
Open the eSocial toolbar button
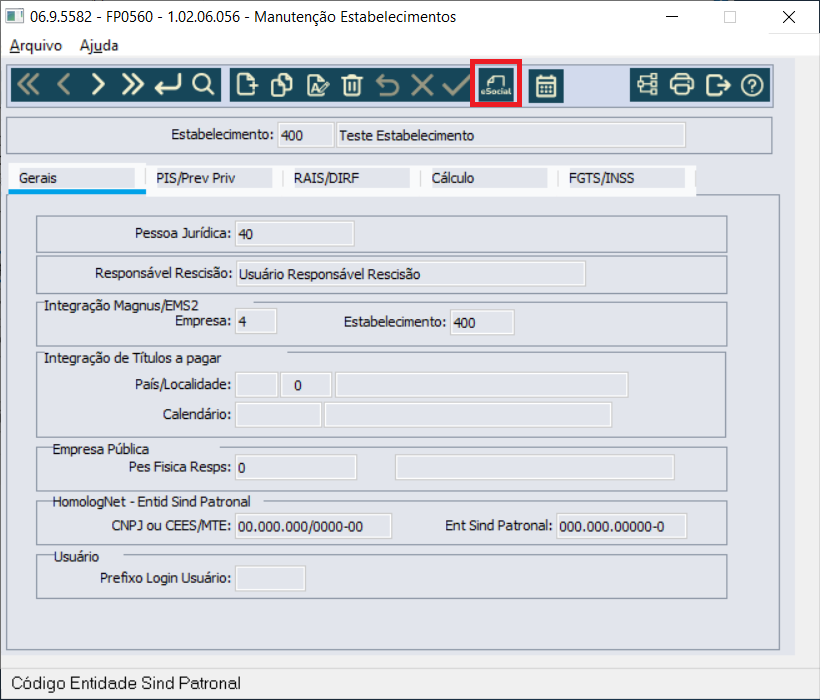[x=496, y=85]
